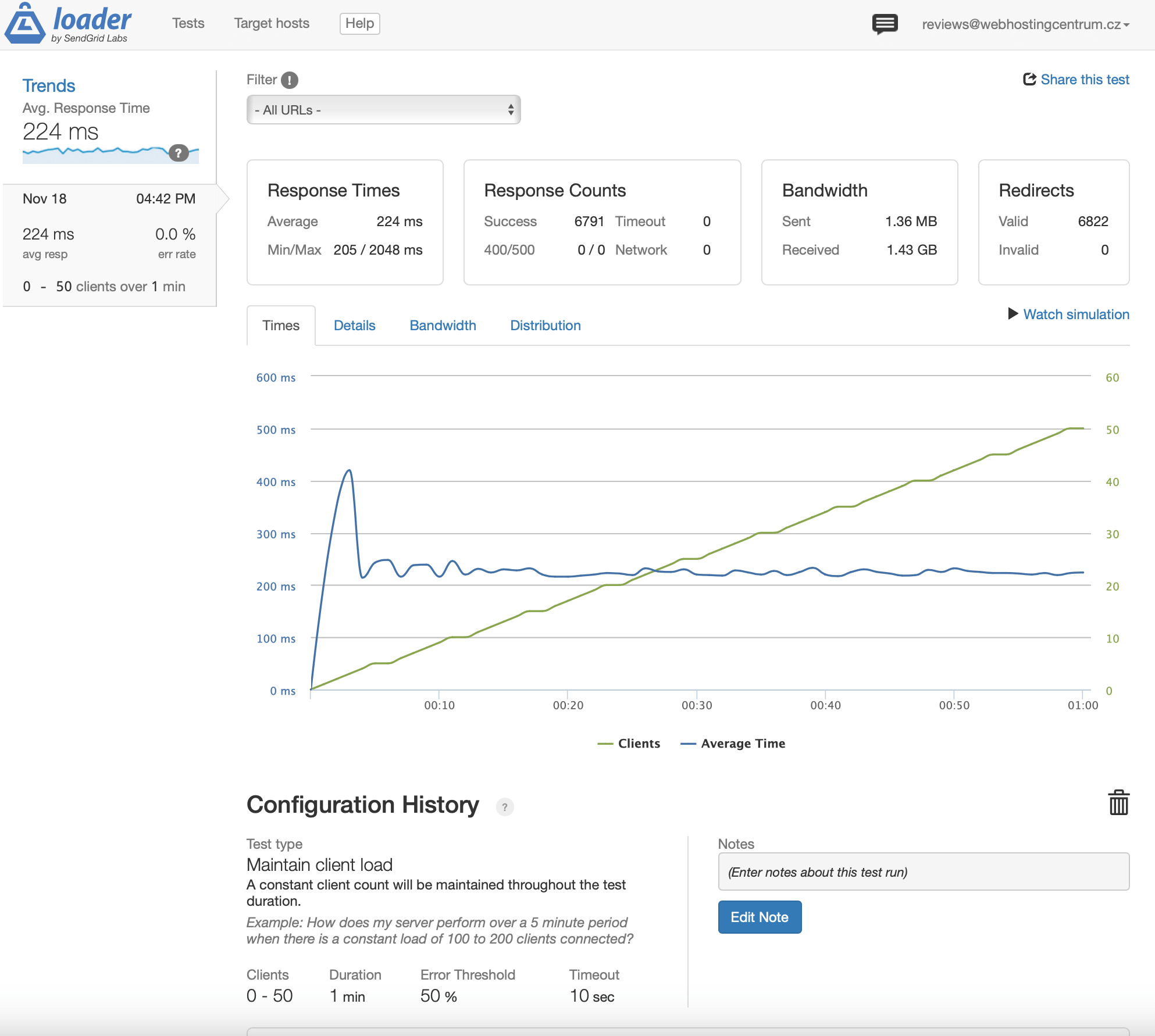The height and width of the screenshot is (1036, 1155).
Task: Click the Trends sparkline help icon
Action: click(179, 153)
